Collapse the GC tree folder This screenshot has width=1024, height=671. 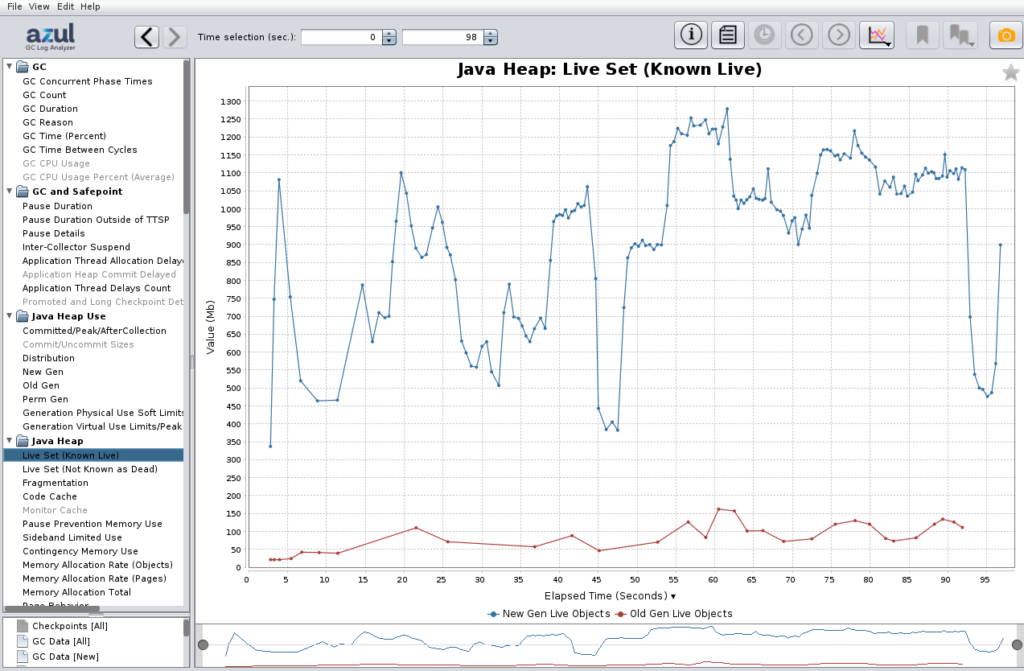tap(10, 67)
